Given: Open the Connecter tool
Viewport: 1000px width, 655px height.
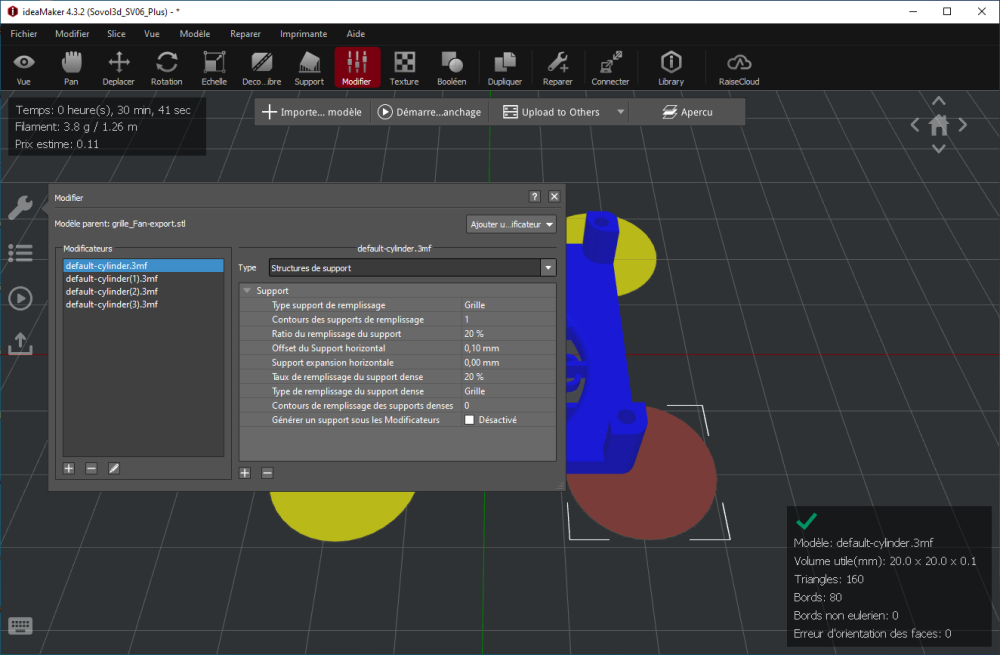Looking at the screenshot, I should click(x=610, y=68).
